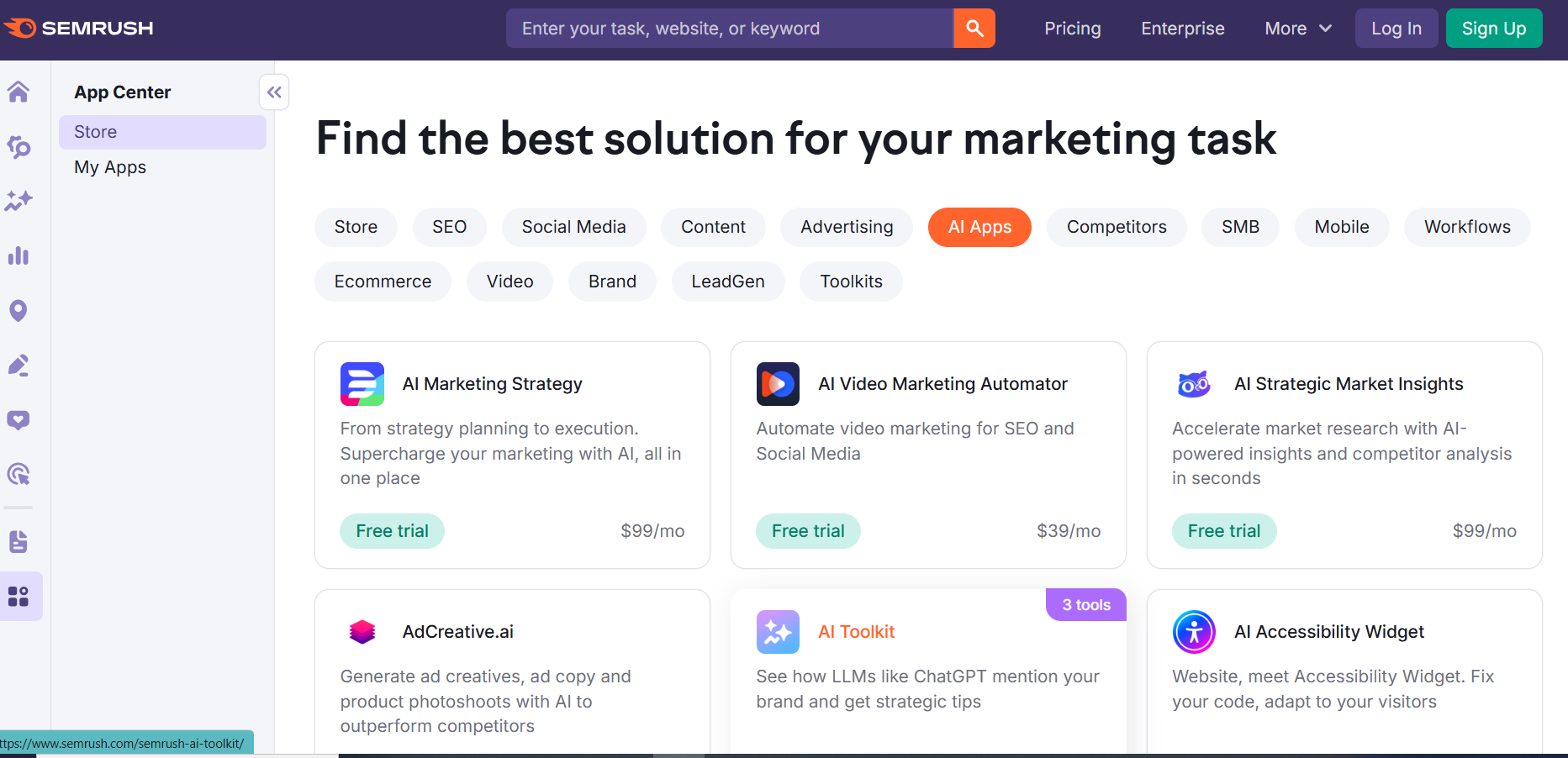Image resolution: width=1568 pixels, height=758 pixels.
Task: Select the Brand category chip
Action: coord(612,282)
